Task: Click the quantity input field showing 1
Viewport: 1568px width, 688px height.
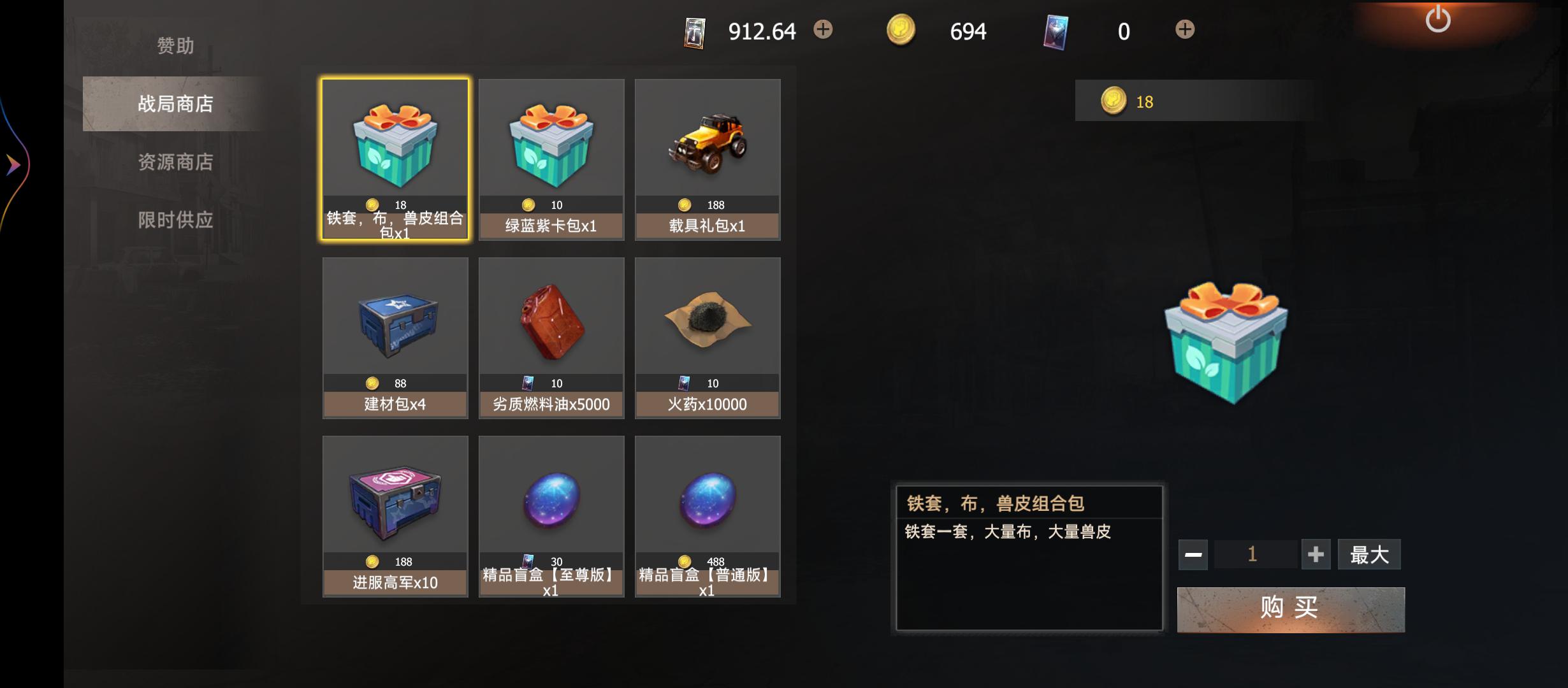Action: (x=1254, y=554)
